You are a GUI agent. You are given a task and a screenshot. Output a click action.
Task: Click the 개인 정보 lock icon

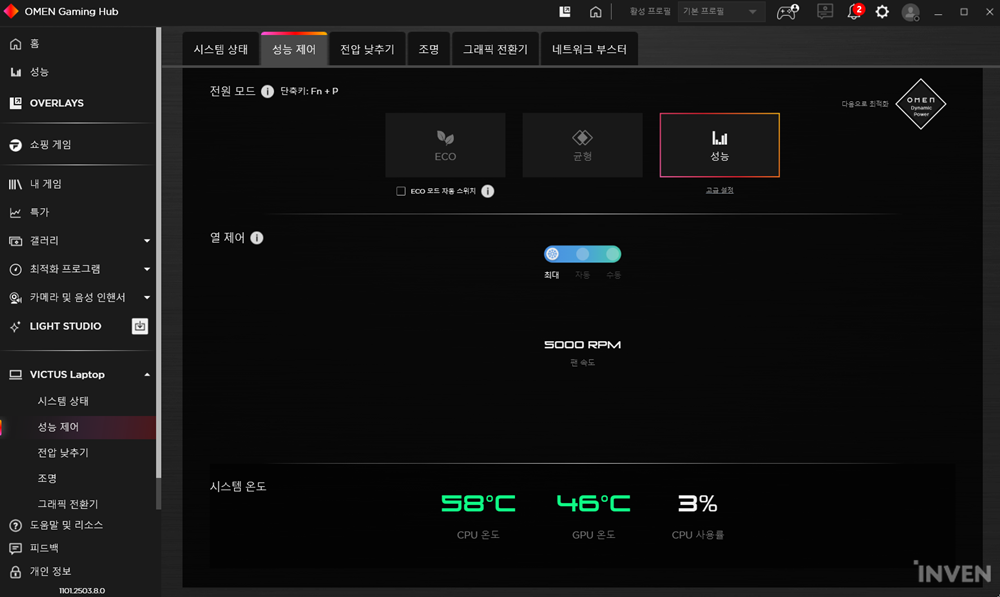(x=15, y=571)
